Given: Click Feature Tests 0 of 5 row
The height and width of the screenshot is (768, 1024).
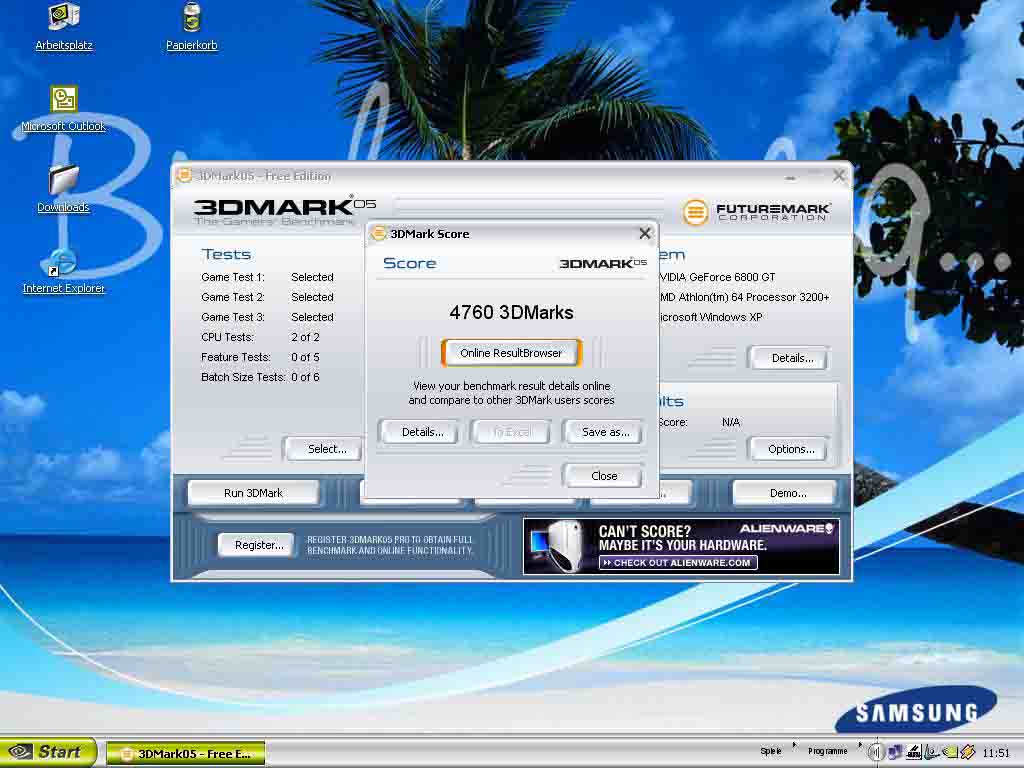Looking at the screenshot, I should pos(260,357).
